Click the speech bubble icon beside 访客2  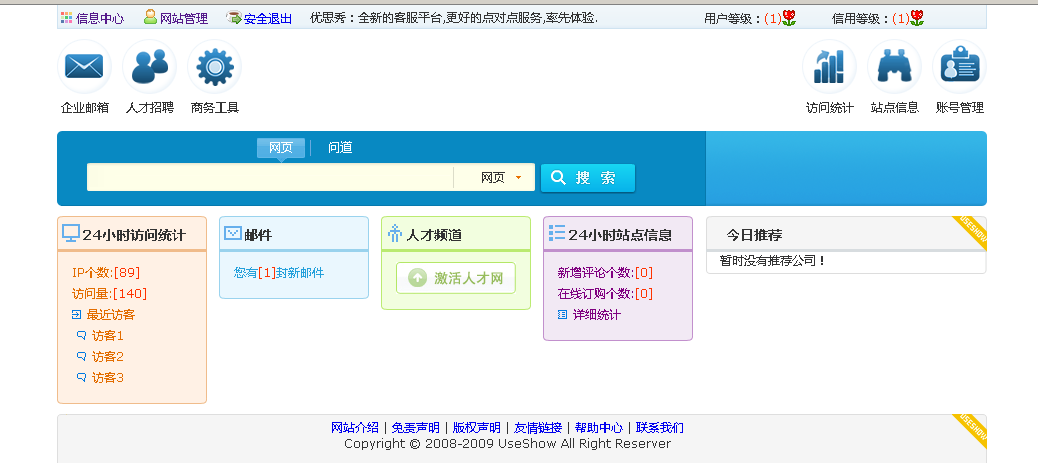(81, 357)
